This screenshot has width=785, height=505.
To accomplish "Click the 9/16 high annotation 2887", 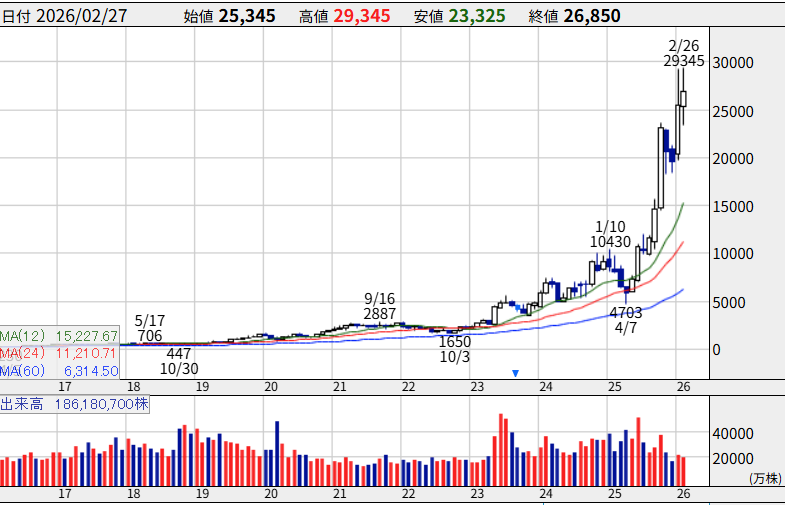I will point(380,314).
